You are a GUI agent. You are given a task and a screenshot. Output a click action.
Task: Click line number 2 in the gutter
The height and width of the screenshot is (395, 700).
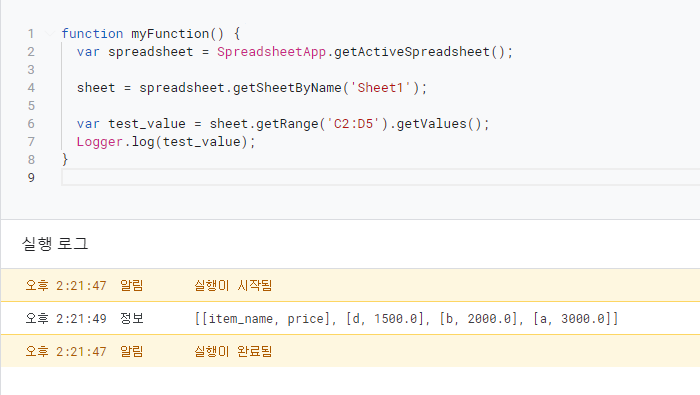[31, 52]
